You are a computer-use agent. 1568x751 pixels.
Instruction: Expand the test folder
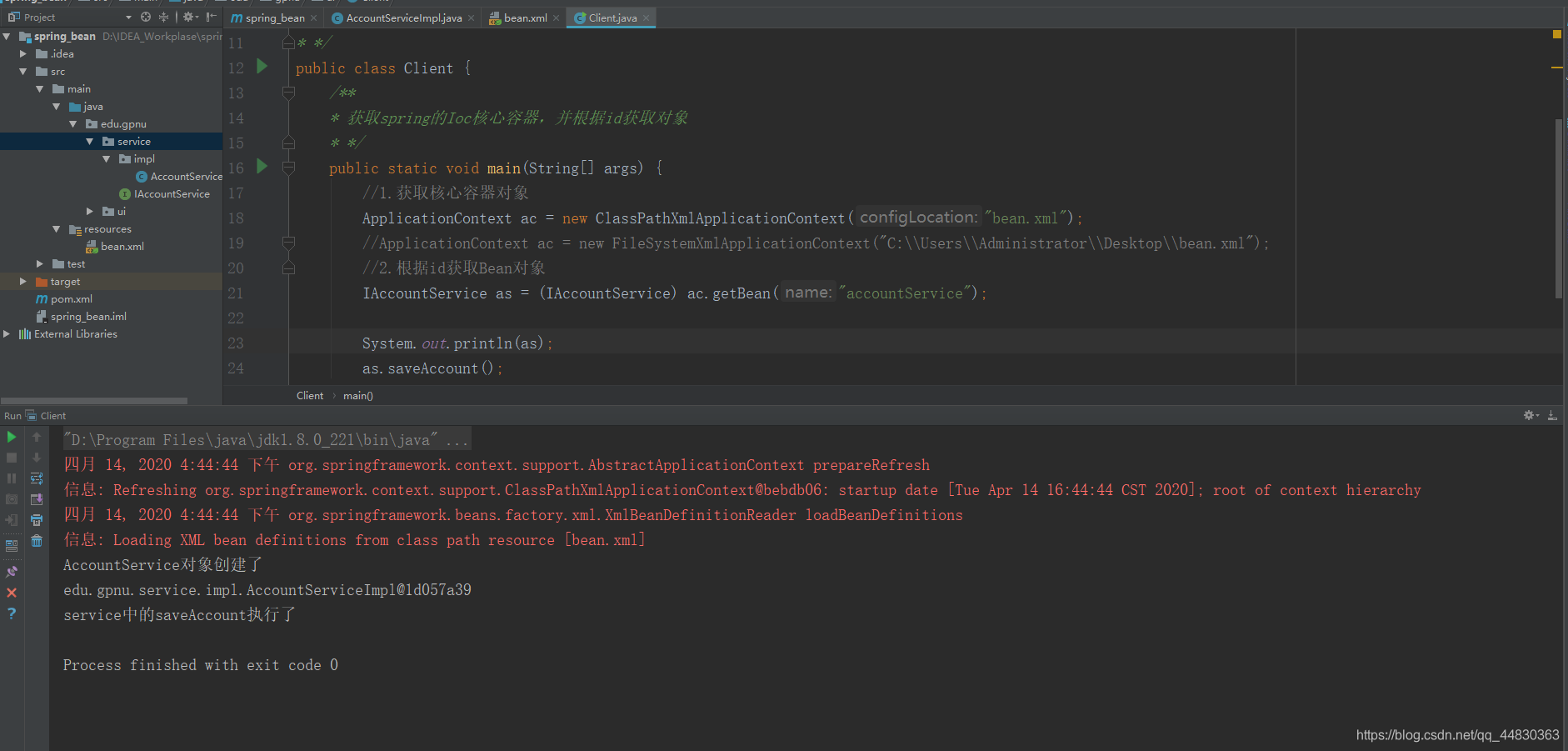pos(40,263)
